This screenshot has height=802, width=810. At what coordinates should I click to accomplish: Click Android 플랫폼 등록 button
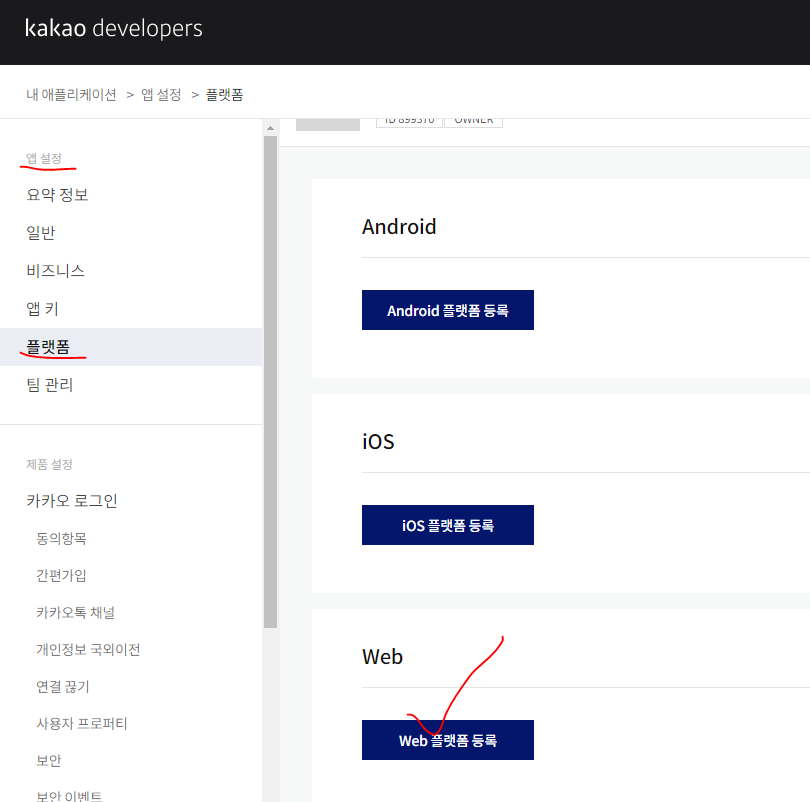click(x=448, y=310)
